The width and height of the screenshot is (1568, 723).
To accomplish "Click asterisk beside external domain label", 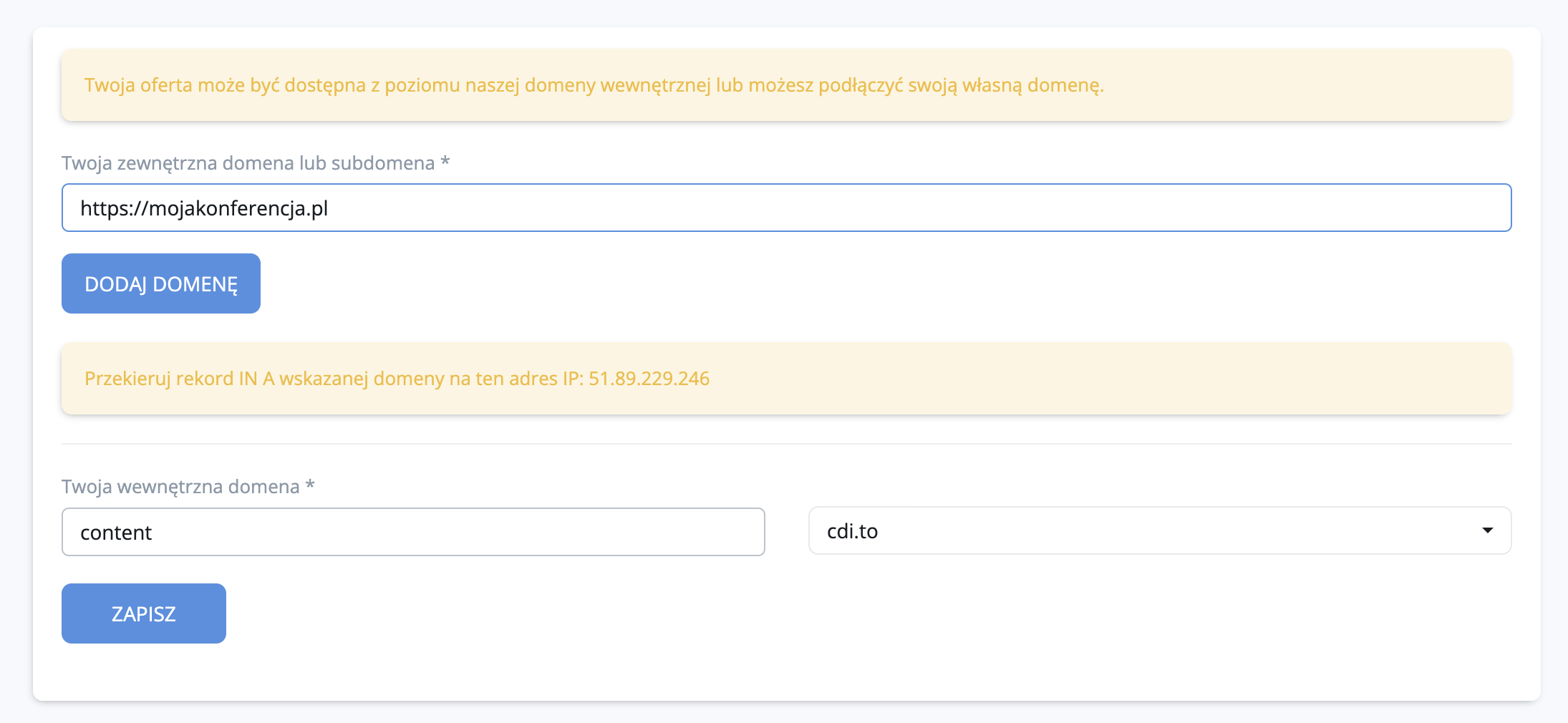I will tap(445, 162).
